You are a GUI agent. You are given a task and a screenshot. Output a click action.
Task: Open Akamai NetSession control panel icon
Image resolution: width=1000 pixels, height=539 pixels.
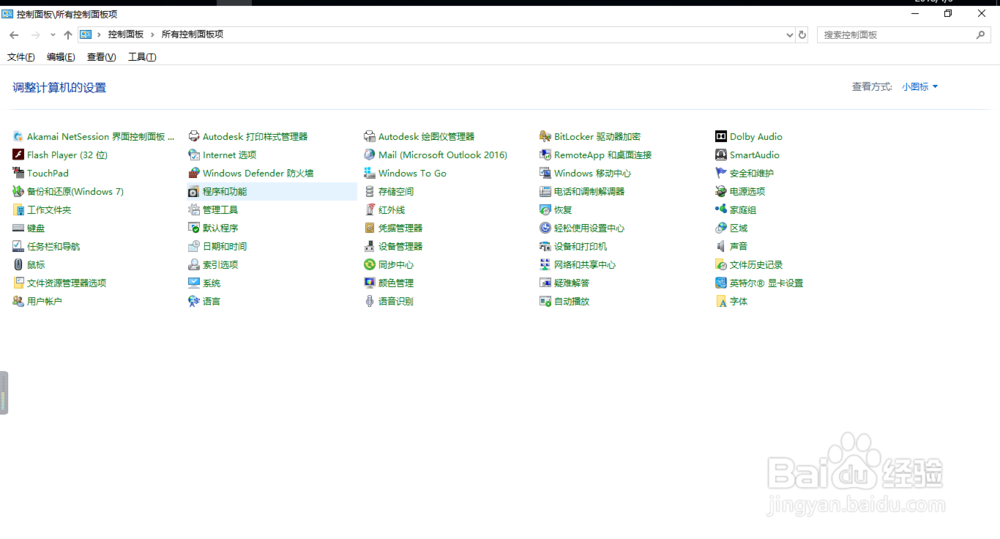(x=18, y=137)
